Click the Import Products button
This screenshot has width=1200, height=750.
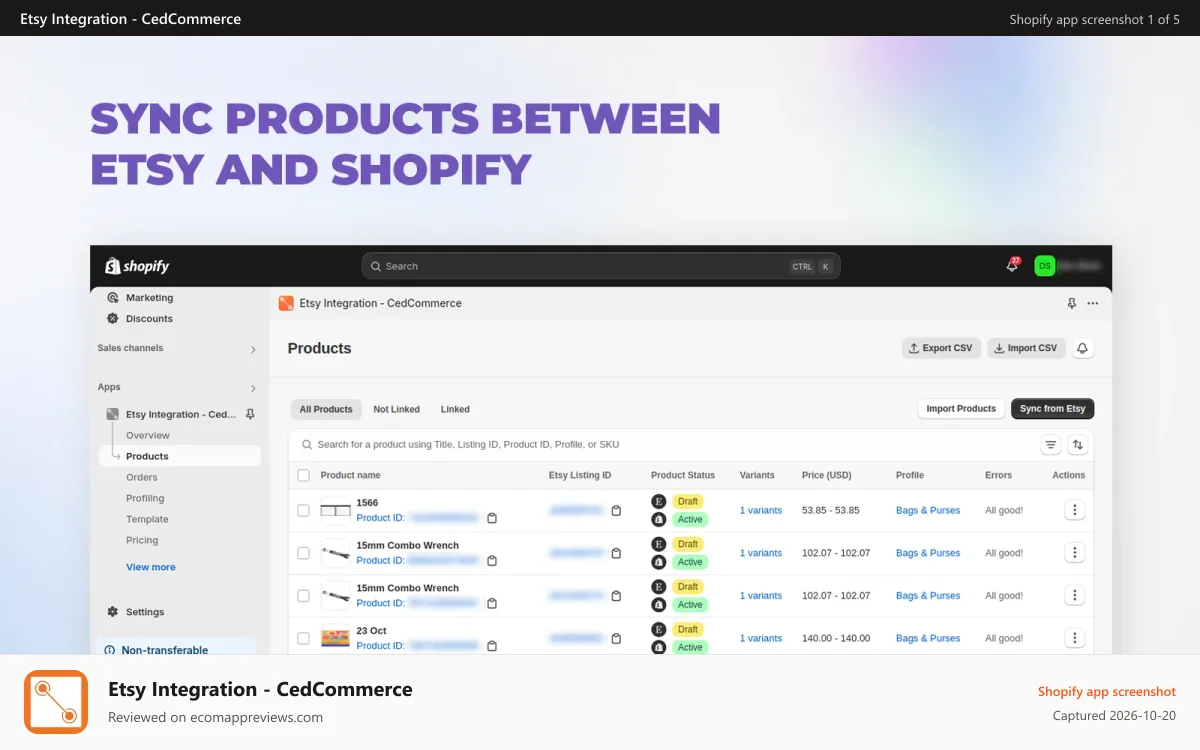point(961,409)
